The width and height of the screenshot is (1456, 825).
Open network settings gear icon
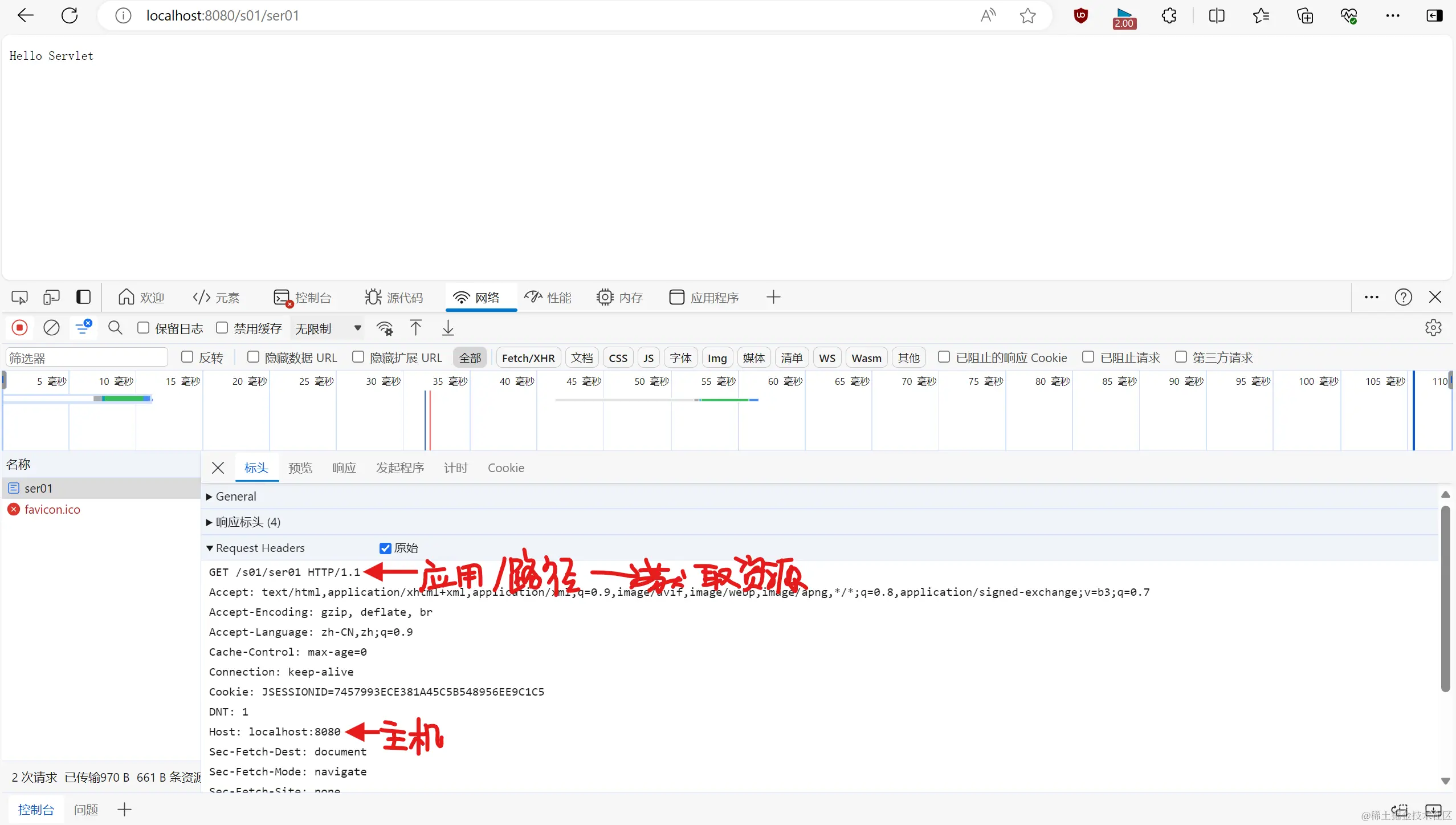(1433, 328)
